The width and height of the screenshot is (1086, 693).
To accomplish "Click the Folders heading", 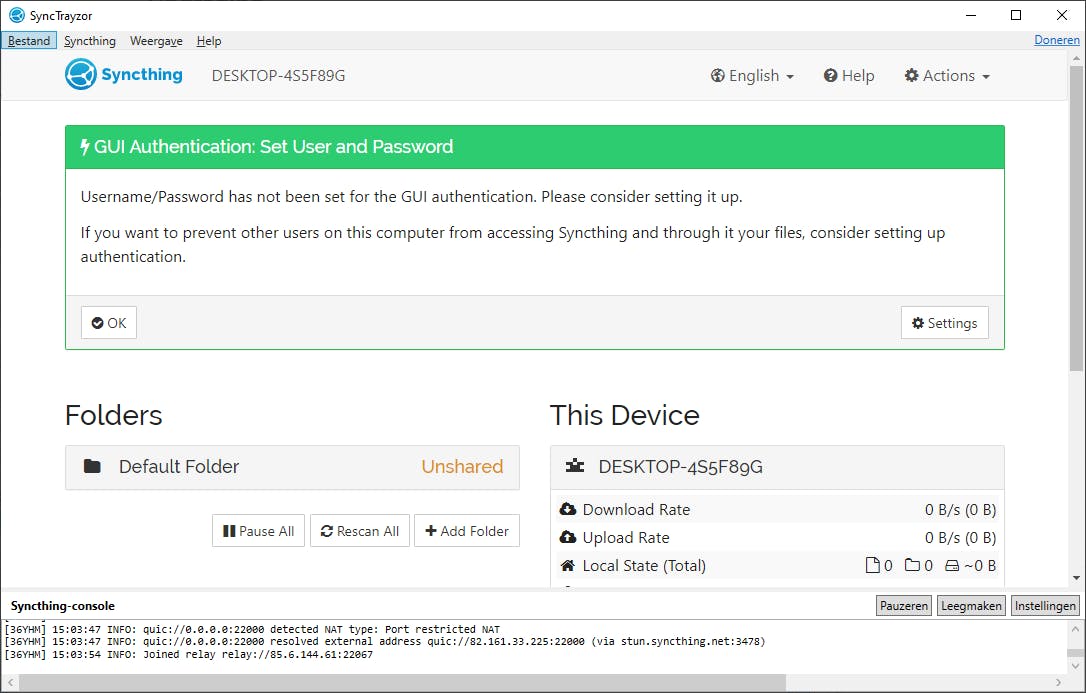I will point(114,415).
